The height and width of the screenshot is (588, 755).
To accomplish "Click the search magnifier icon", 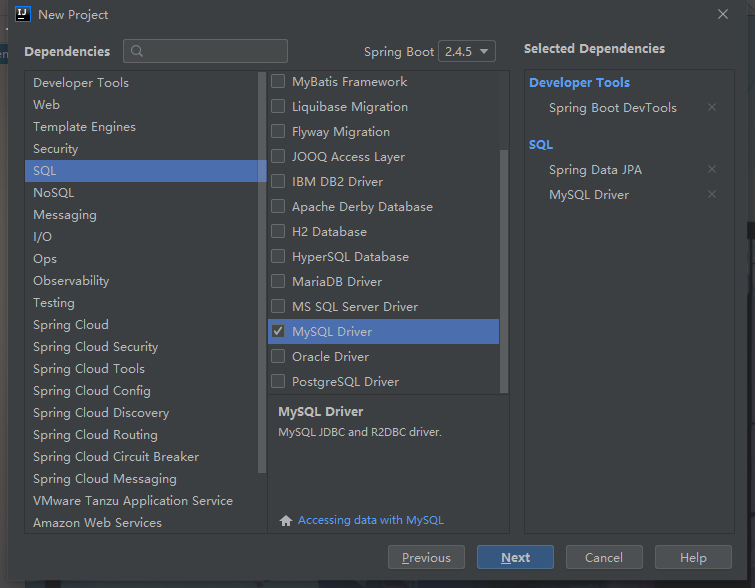I will point(137,51).
